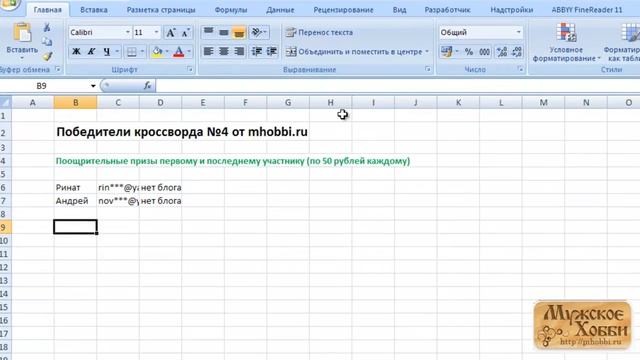Toggle underline formatting (Ч)
640x360 pixels.
click(107, 51)
